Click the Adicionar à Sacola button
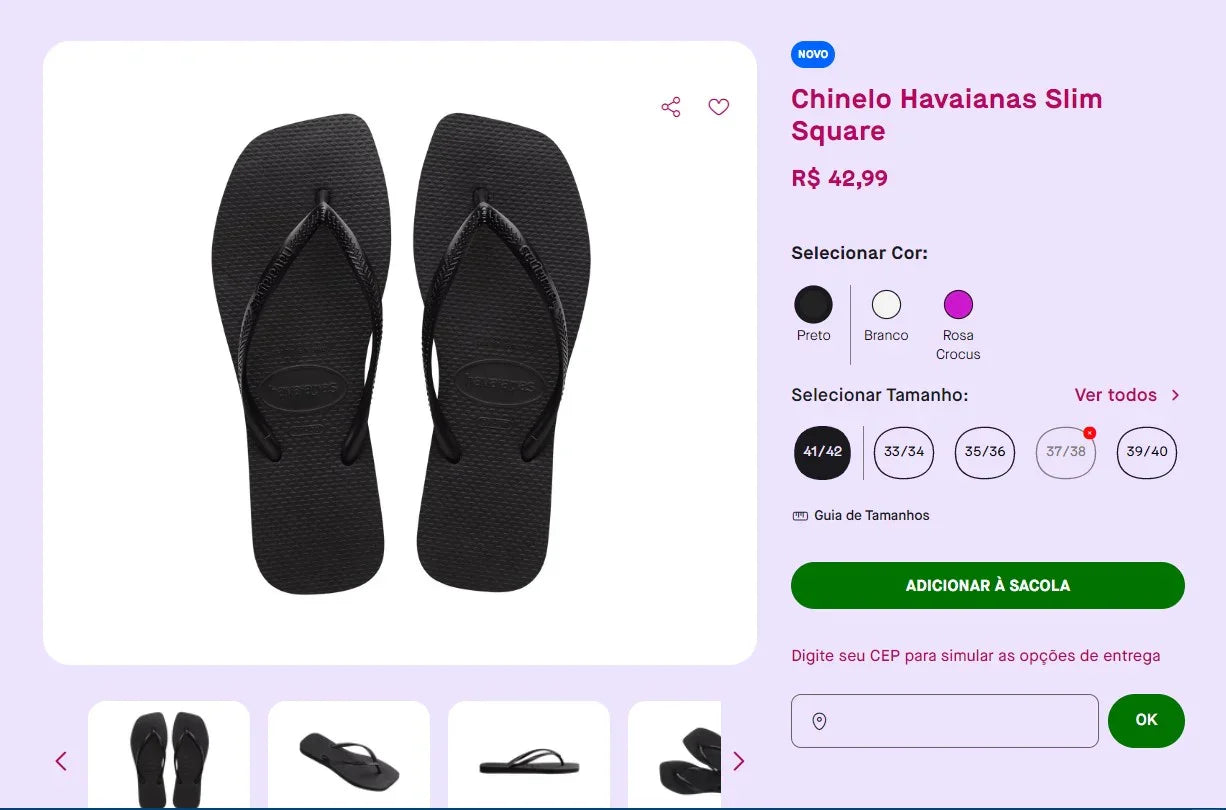 (x=987, y=585)
